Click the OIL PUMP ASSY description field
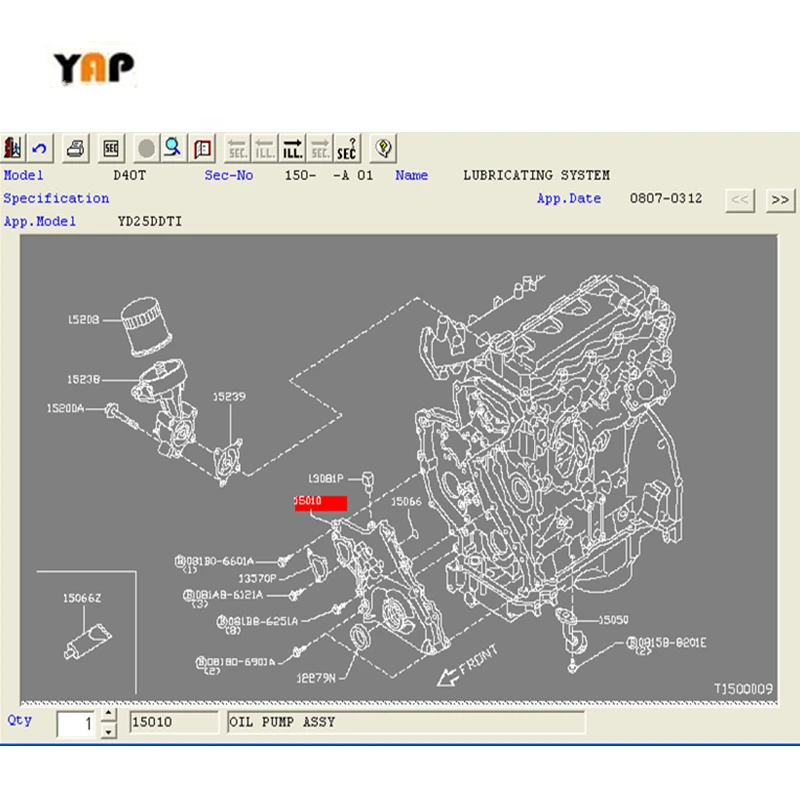800x800 pixels. click(x=406, y=722)
